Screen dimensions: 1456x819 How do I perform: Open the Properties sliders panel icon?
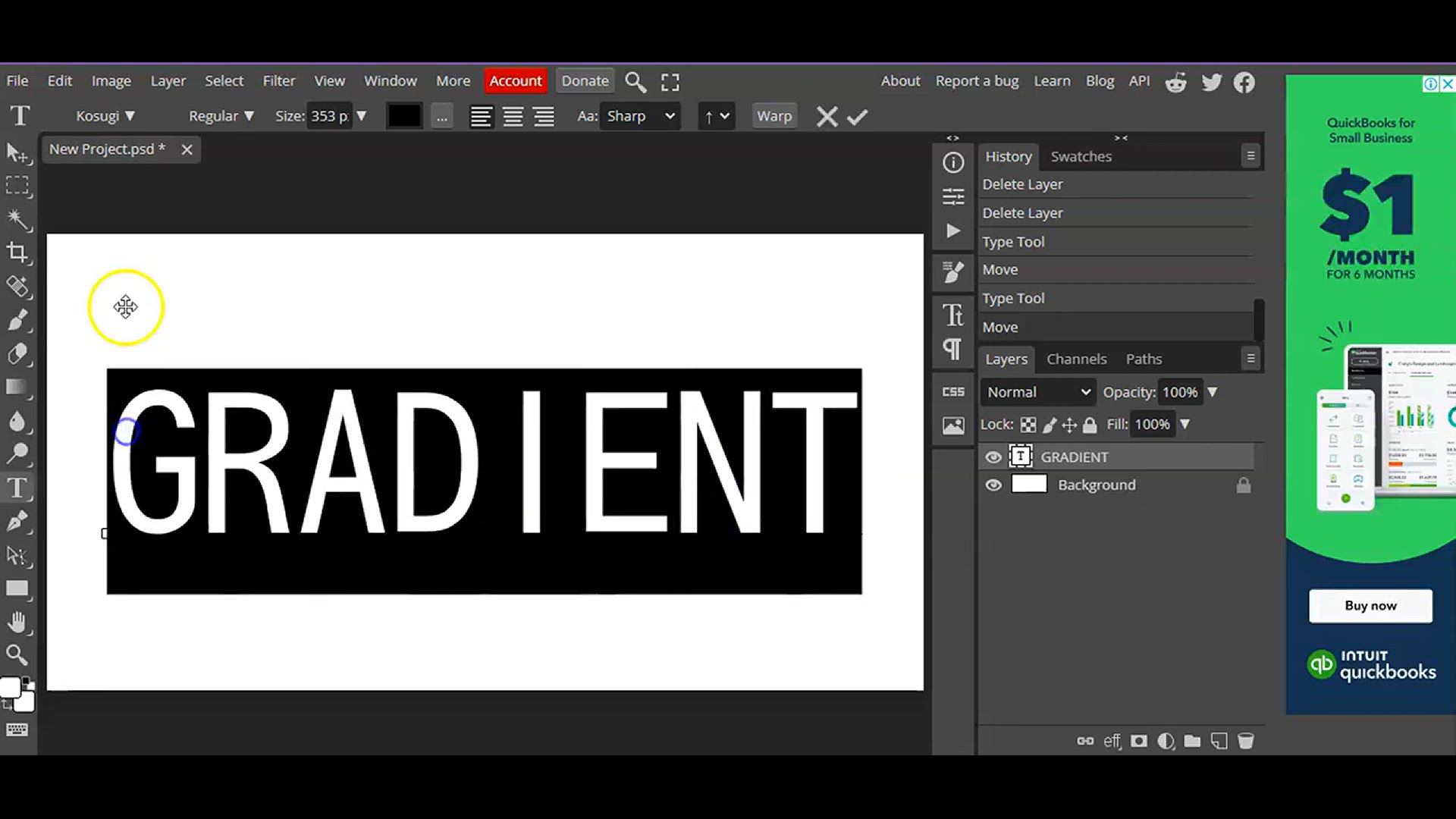pyautogui.click(x=953, y=196)
